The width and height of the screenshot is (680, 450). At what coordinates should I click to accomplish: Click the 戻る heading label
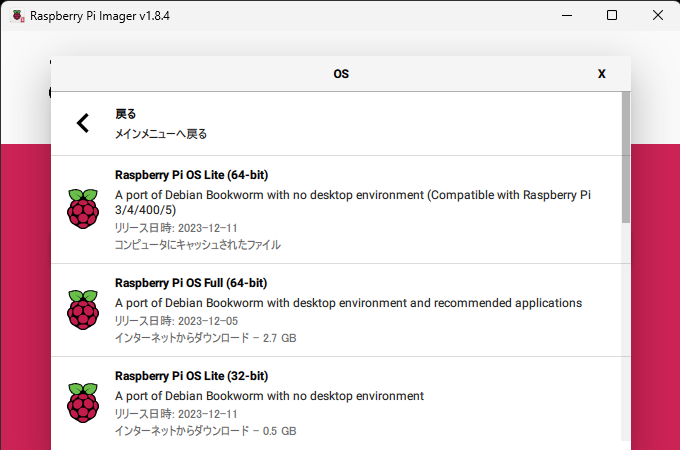point(126,114)
